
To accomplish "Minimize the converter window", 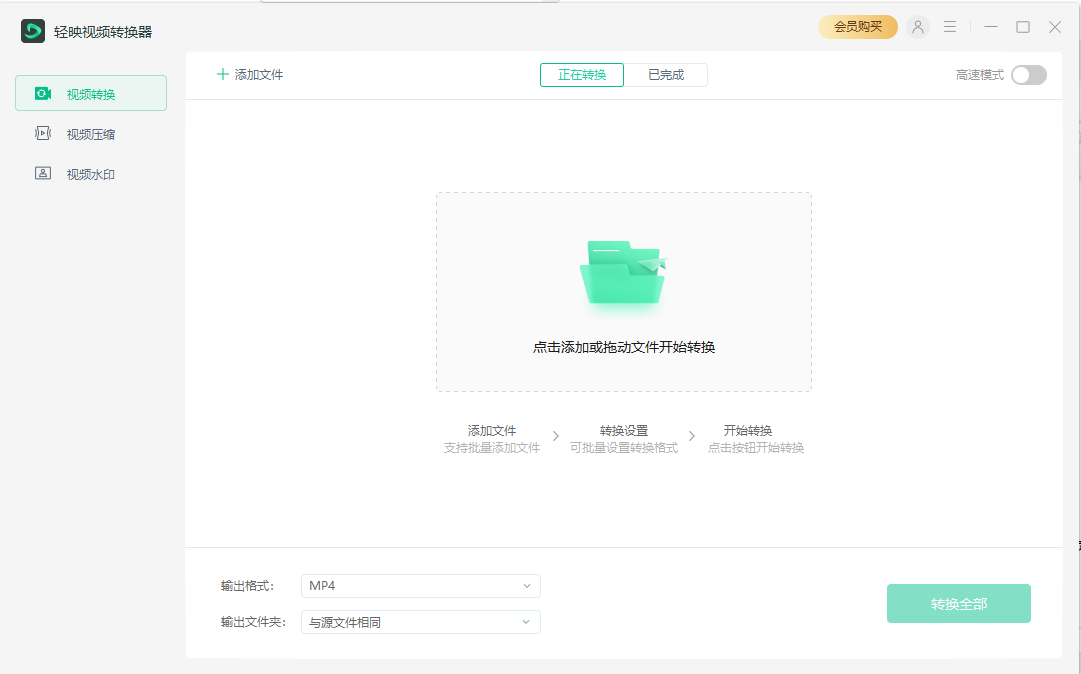I will (990, 27).
